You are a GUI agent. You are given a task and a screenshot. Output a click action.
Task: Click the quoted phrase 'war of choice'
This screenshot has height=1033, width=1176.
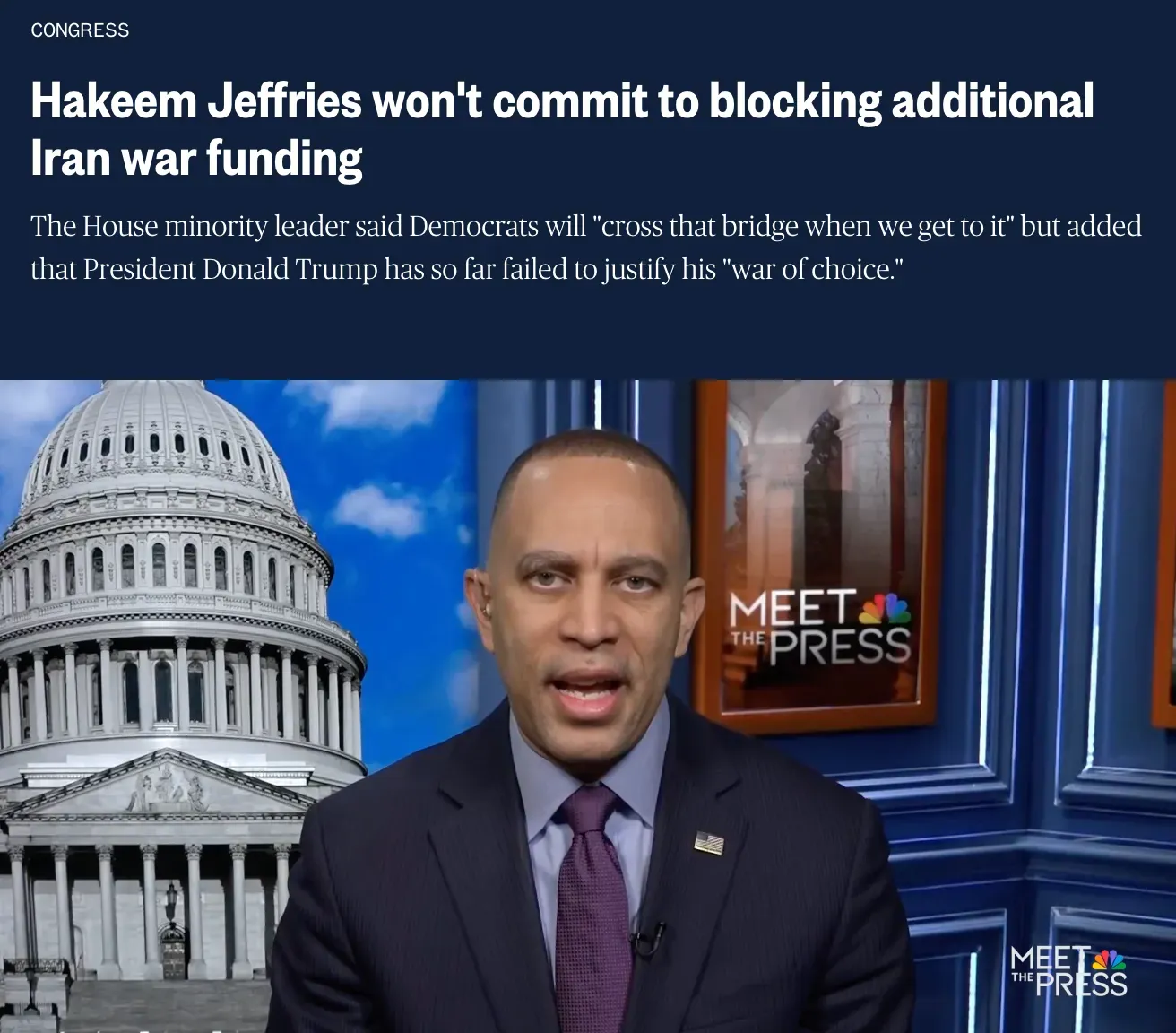point(811,269)
